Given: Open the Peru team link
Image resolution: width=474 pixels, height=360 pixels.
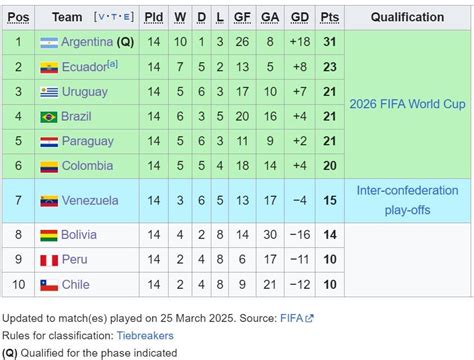Looking at the screenshot, I should tap(75, 259).
